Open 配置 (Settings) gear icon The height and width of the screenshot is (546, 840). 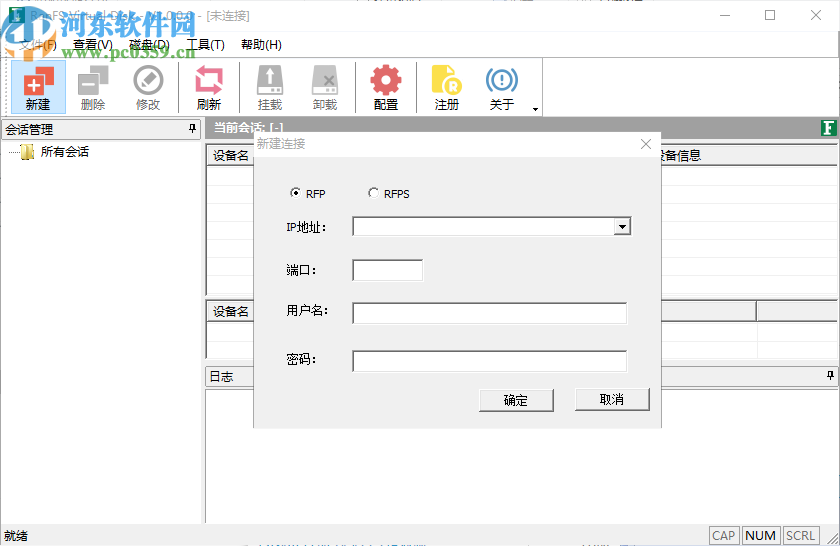pos(386,87)
